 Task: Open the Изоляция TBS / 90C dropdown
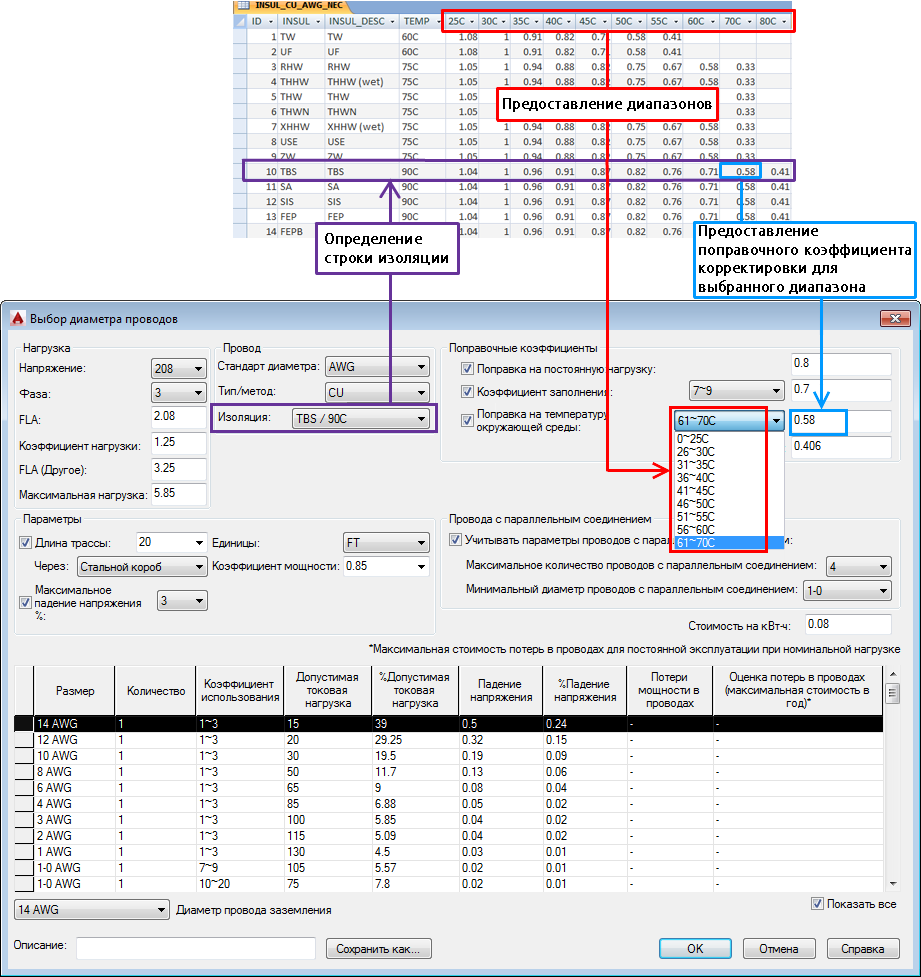[360, 419]
